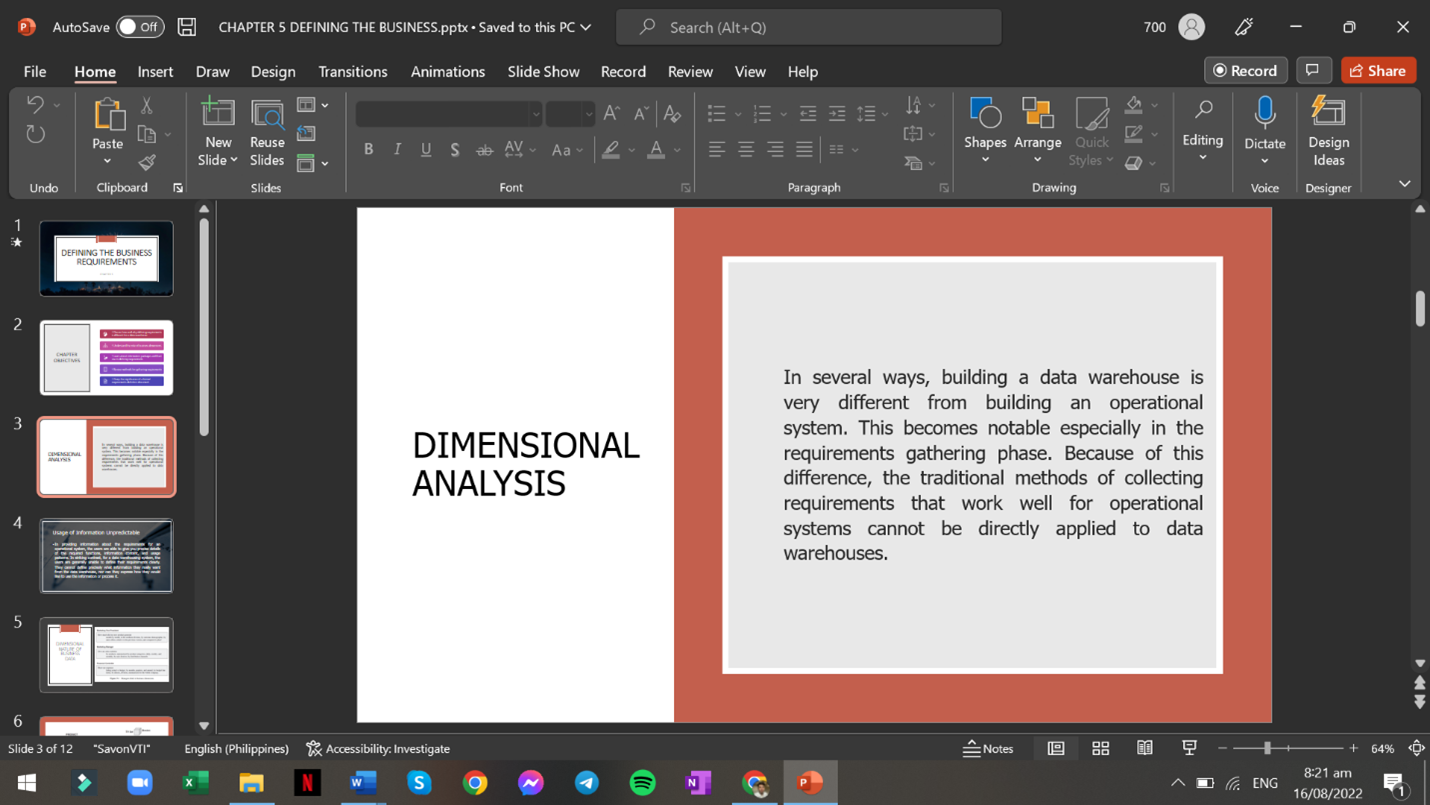Image resolution: width=1430 pixels, height=805 pixels.
Task: Toggle AutoSave switch on
Action: [140, 27]
